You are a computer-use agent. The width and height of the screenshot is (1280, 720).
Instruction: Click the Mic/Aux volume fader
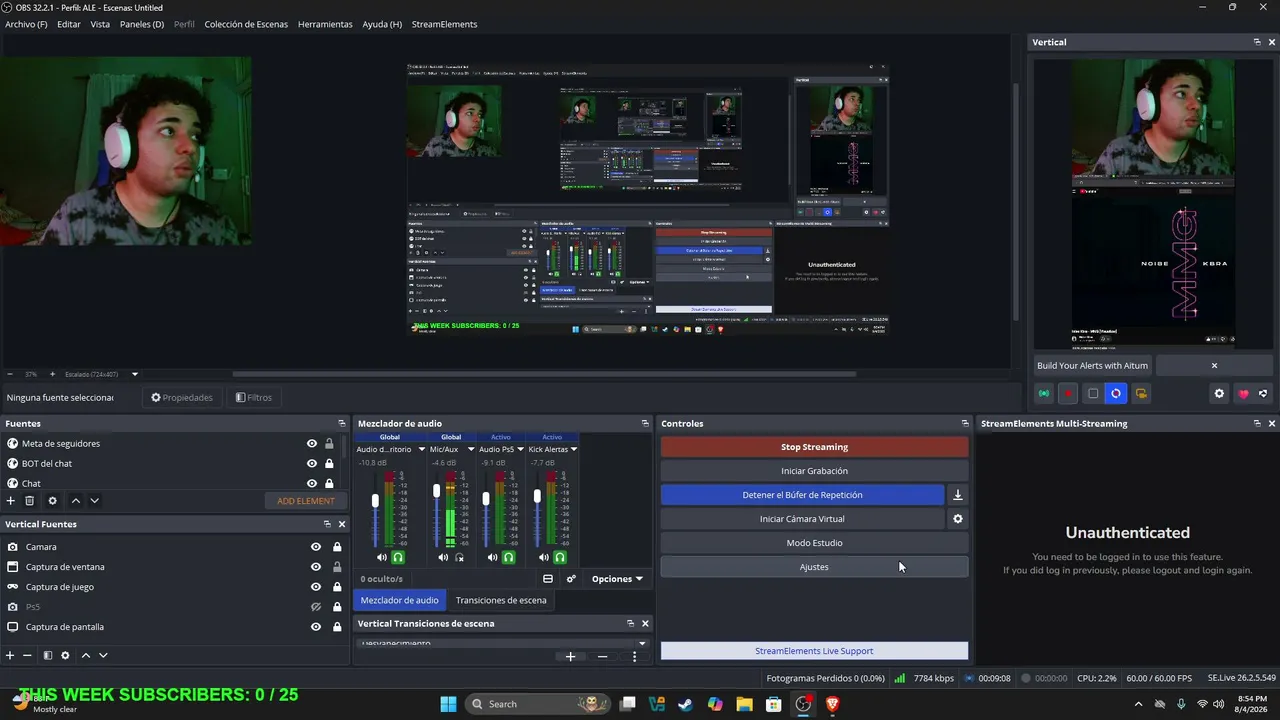(x=436, y=491)
